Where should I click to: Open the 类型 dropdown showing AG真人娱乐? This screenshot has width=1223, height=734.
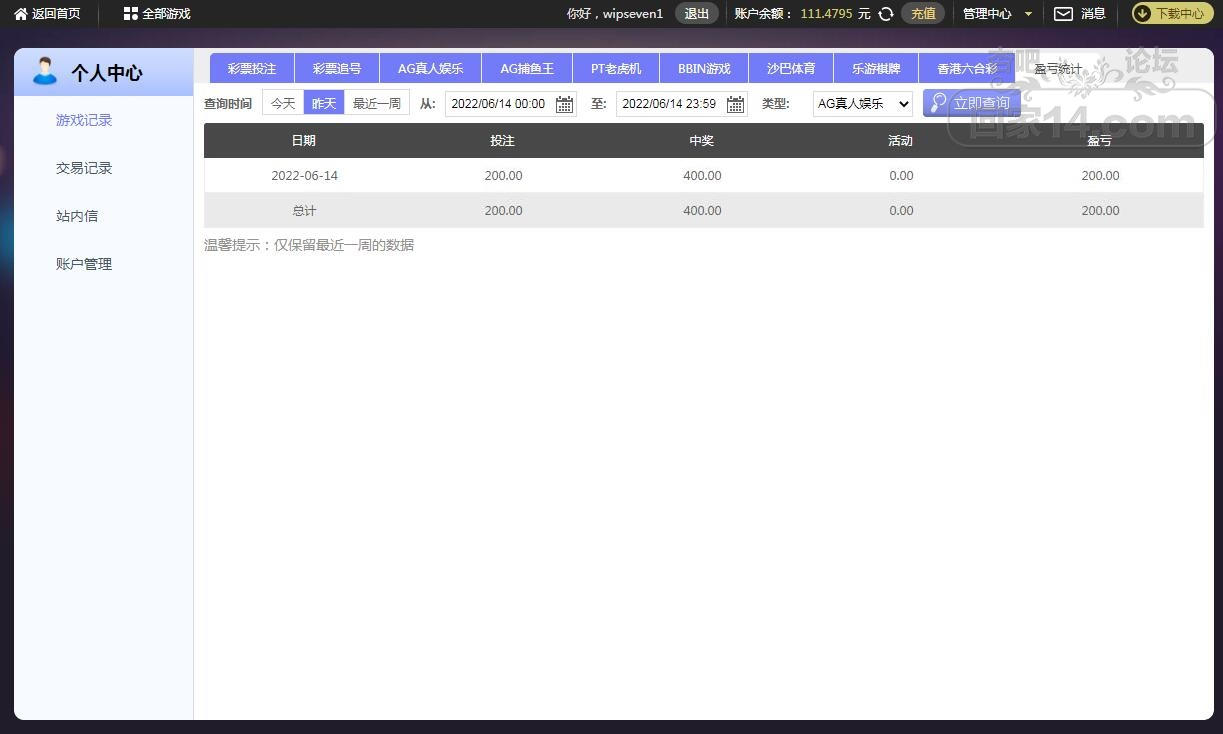[x=863, y=104]
